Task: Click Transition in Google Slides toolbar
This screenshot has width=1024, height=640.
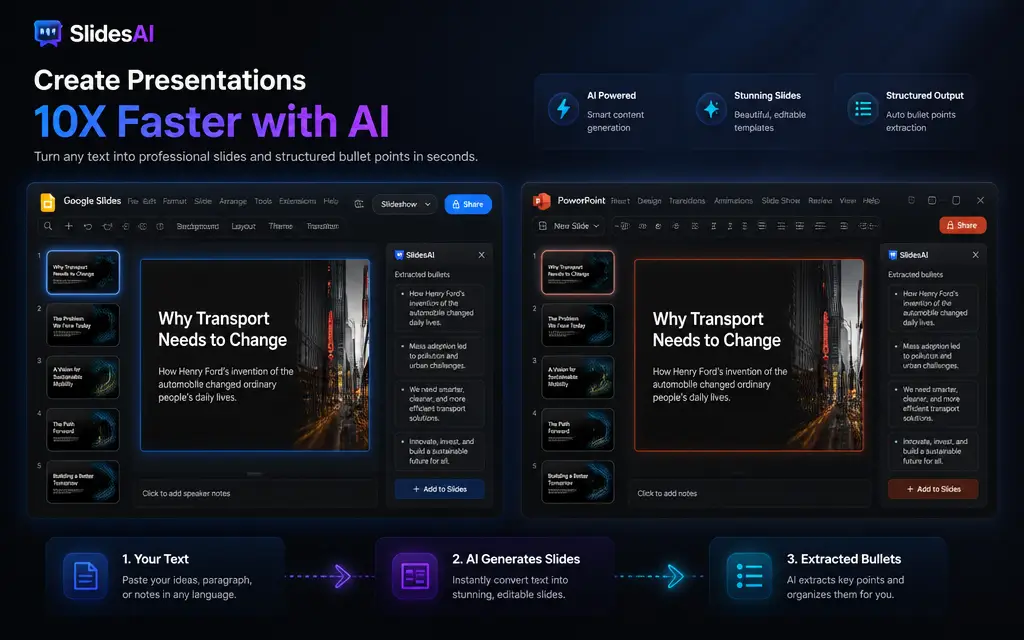Action: 323,226
